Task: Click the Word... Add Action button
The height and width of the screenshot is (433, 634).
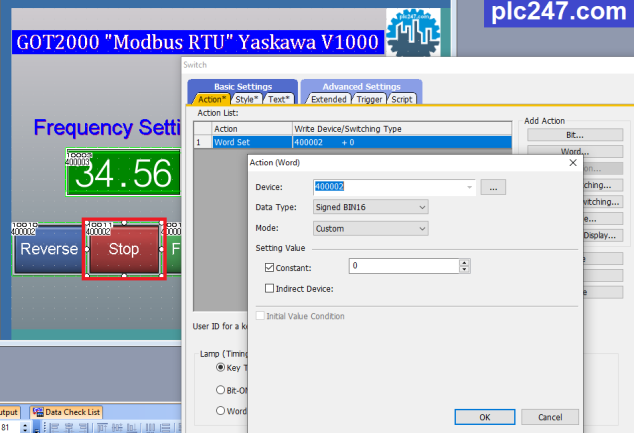Action: click(x=575, y=152)
